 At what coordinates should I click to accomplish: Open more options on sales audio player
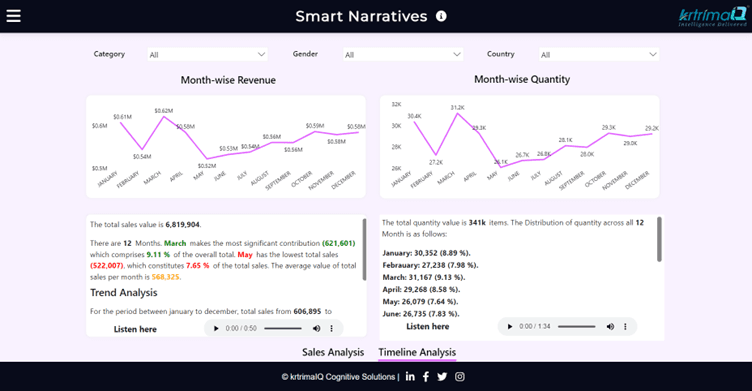pyautogui.click(x=331, y=329)
